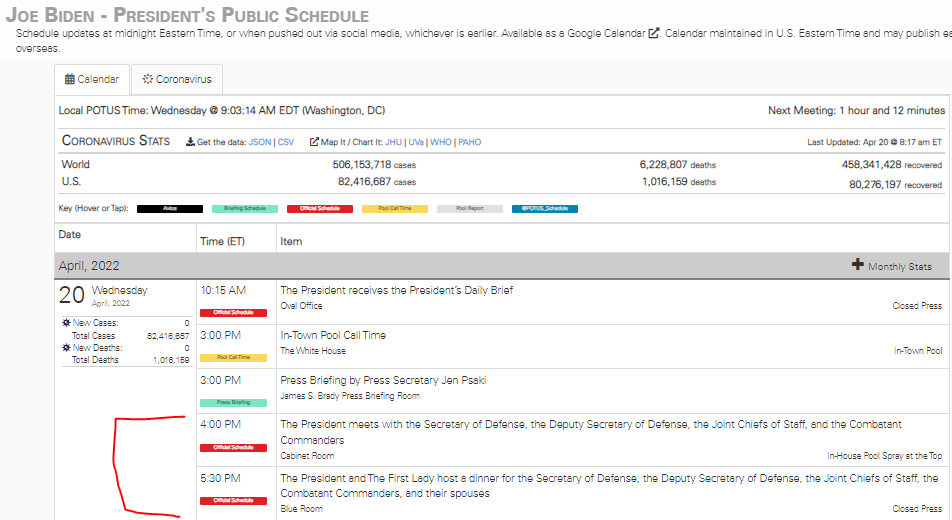Screen dimensions: 952x520
Task: Switch to the Coronavirus tab
Action: 177,80
